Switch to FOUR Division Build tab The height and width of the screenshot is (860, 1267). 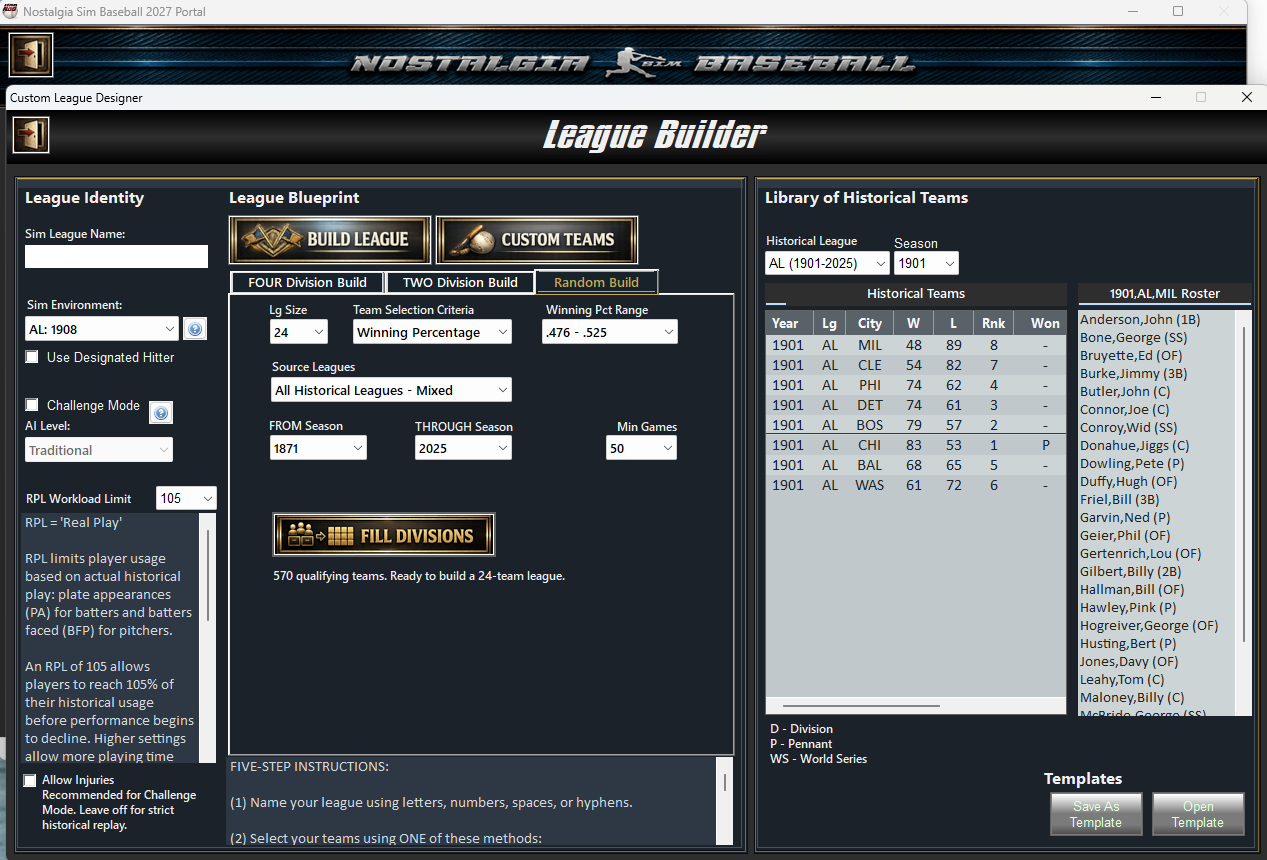coord(308,283)
